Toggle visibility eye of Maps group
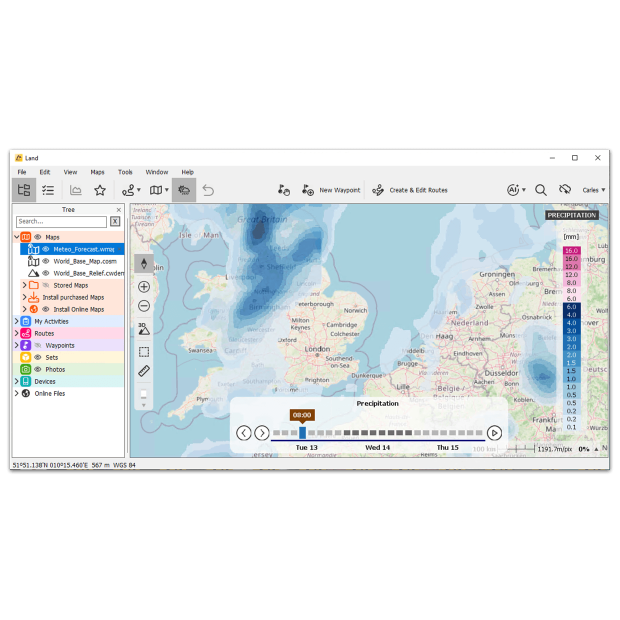 coord(38,237)
